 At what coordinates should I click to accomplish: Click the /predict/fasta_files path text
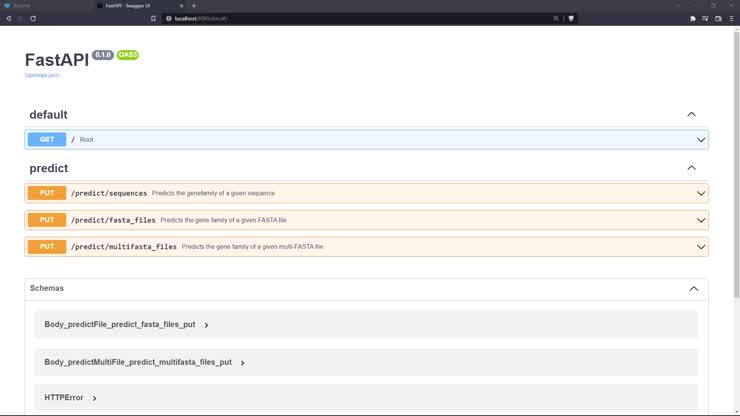point(113,220)
